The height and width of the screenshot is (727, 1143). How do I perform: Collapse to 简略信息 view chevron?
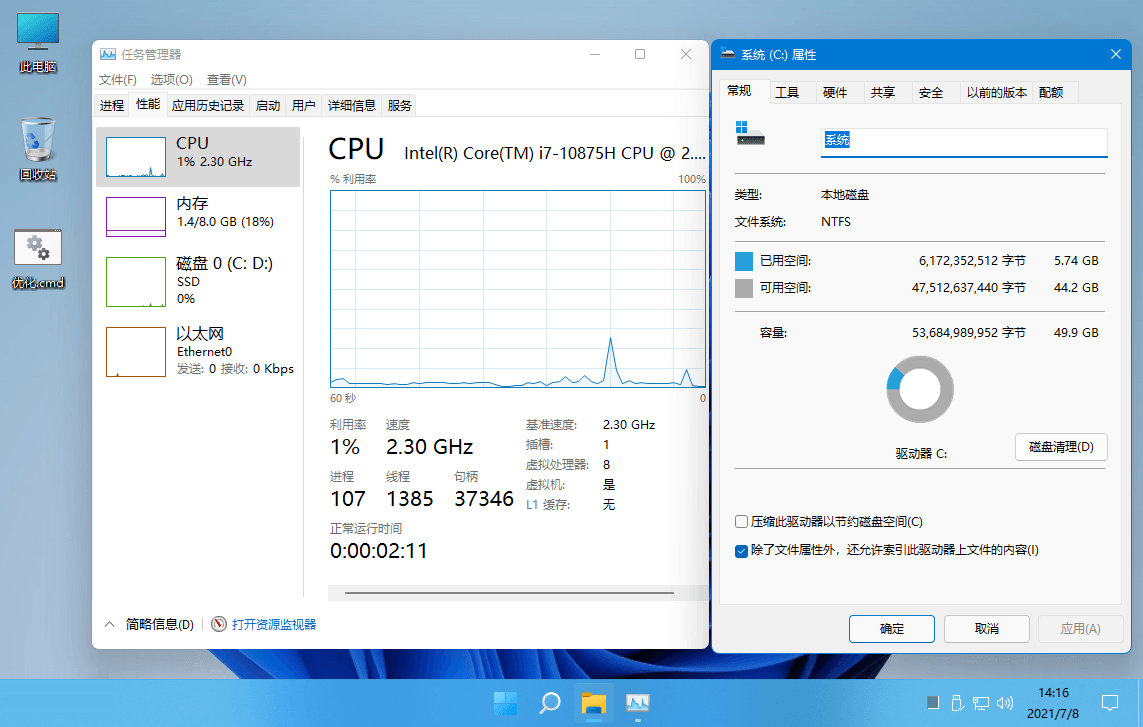pyautogui.click(x=109, y=624)
